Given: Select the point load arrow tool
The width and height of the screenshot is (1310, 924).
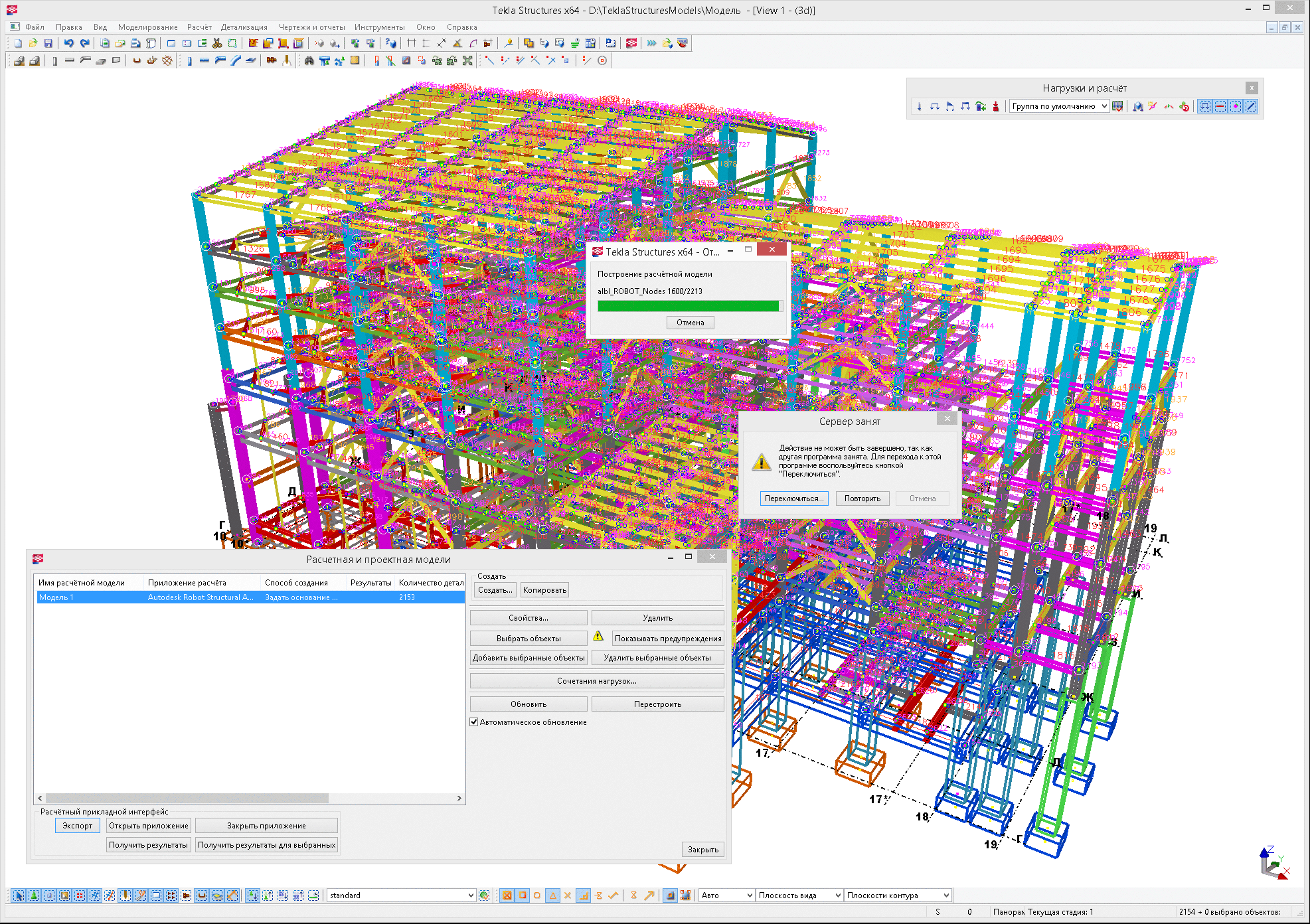Looking at the screenshot, I should click(919, 106).
